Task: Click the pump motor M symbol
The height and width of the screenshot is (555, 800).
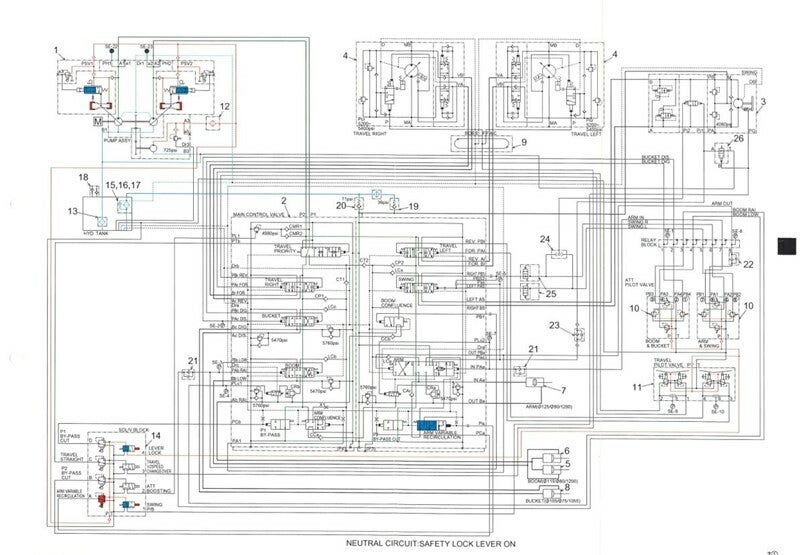Action: [98, 121]
